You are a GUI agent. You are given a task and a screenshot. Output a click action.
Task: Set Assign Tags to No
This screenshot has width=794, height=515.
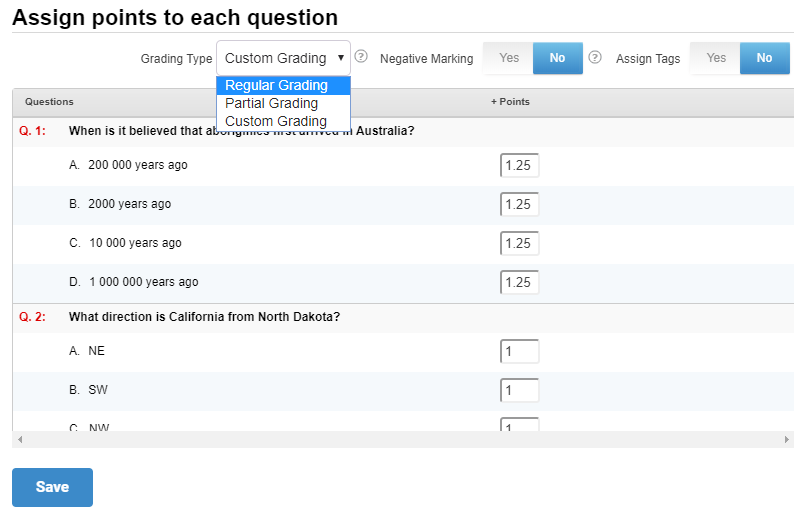[764, 58]
